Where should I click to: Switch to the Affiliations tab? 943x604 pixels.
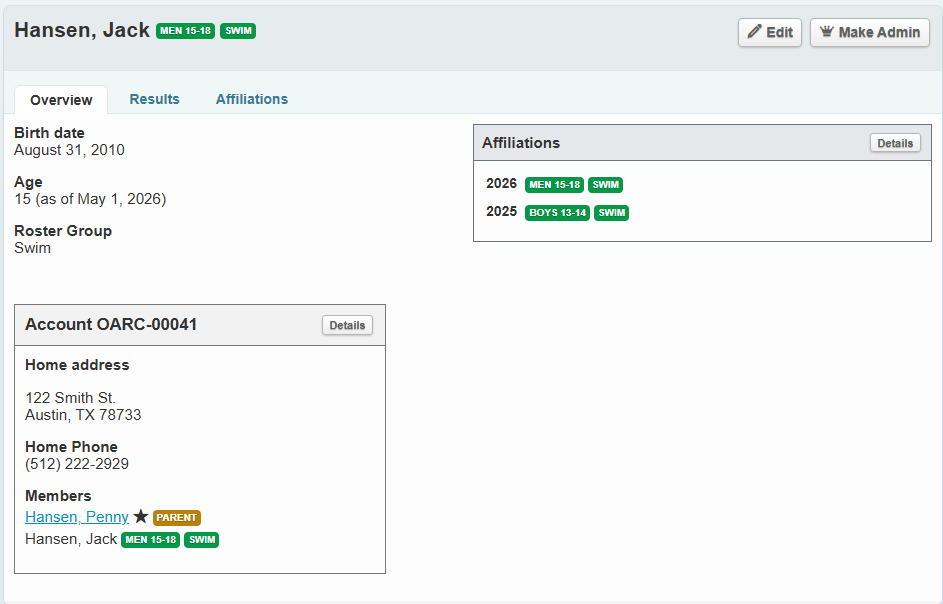(251, 99)
